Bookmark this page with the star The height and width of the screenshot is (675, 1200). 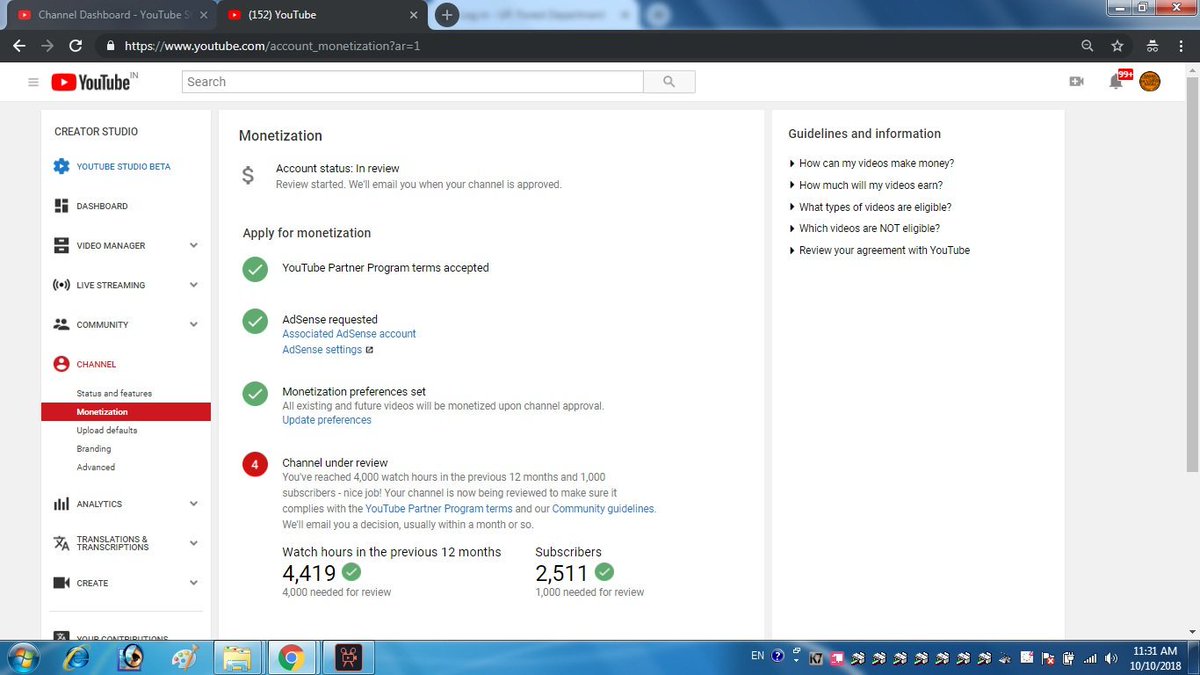(1118, 46)
